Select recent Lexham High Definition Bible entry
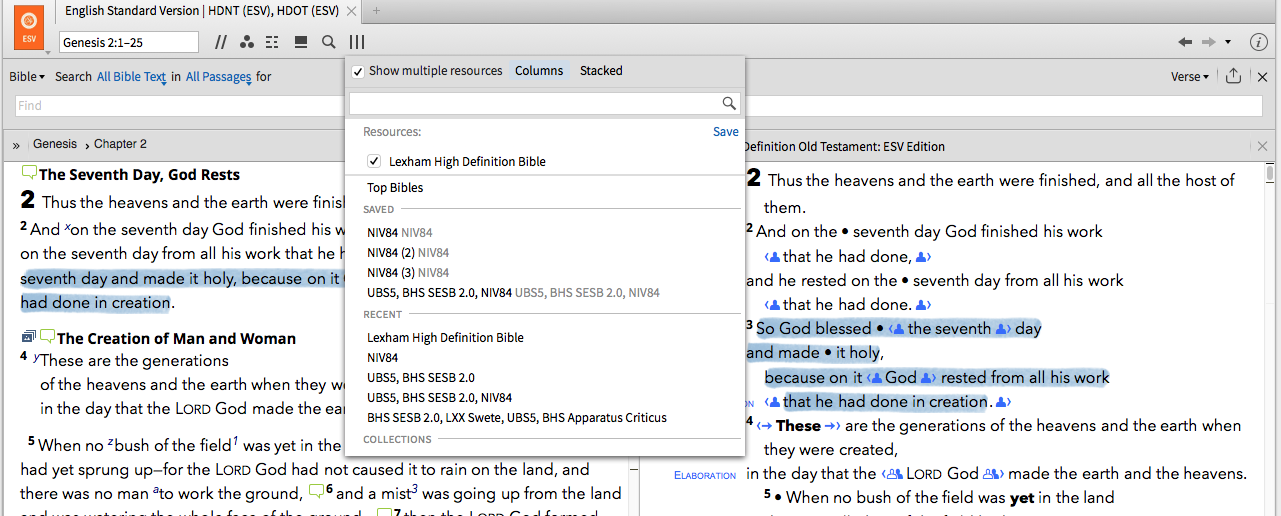Screen dimensions: 1281x516 coord(447,338)
